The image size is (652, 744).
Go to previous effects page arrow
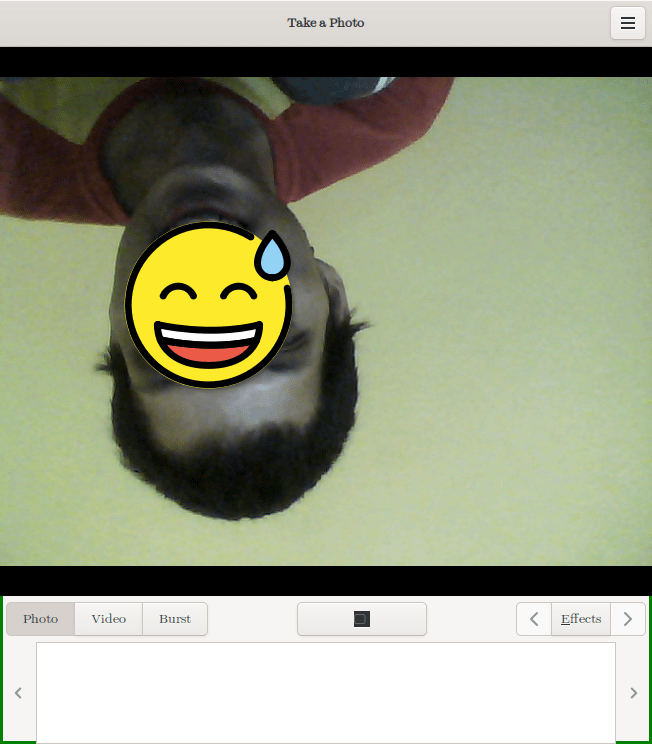(534, 619)
